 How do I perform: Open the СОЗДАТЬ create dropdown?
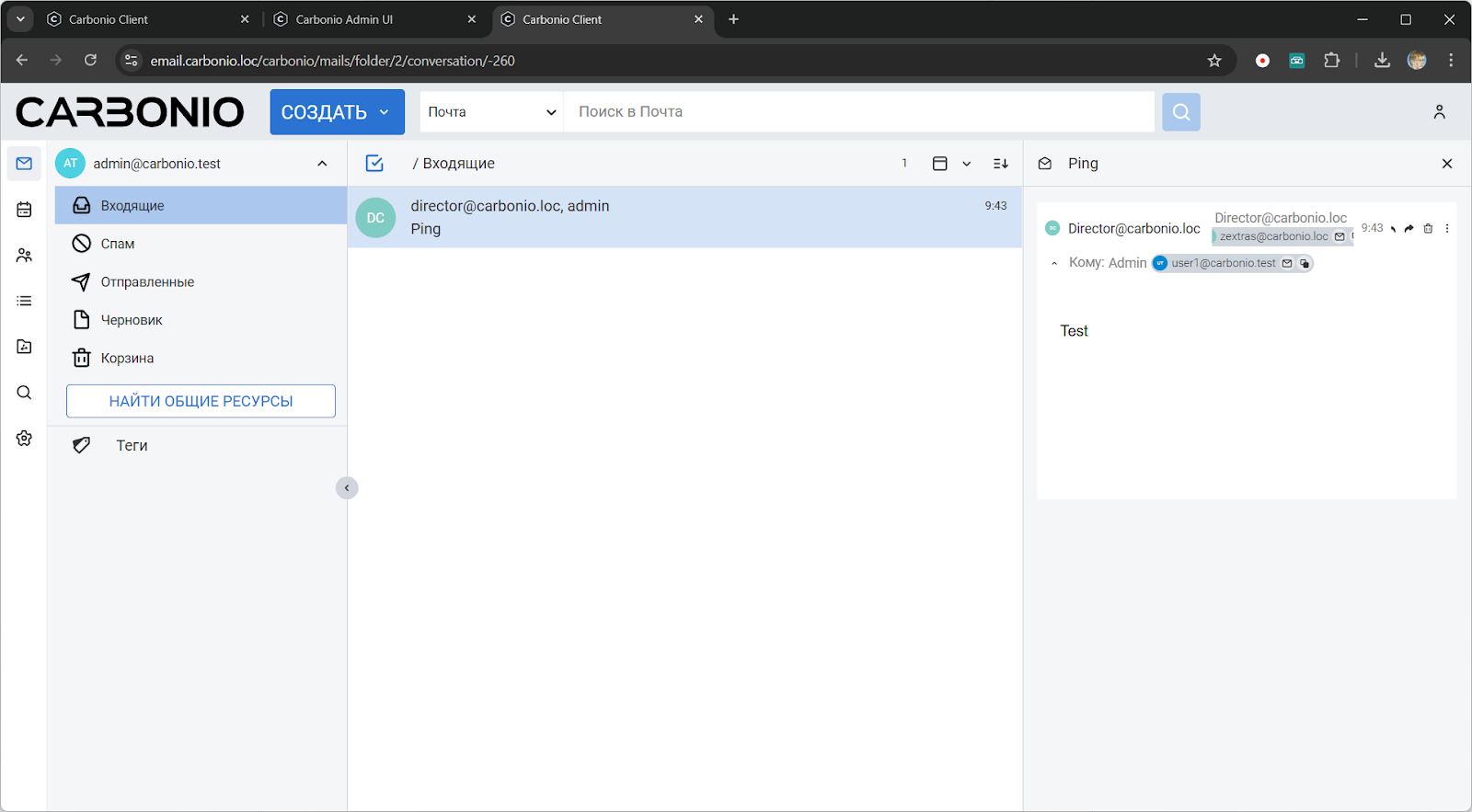point(337,112)
